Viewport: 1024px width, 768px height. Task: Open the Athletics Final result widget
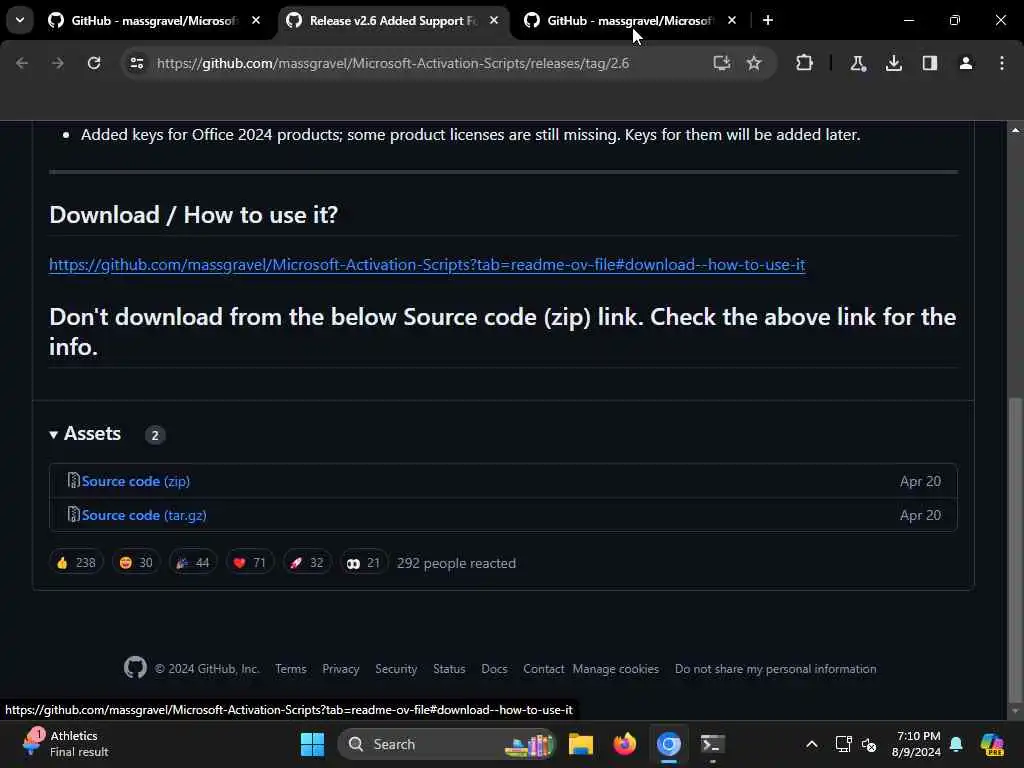click(65, 744)
